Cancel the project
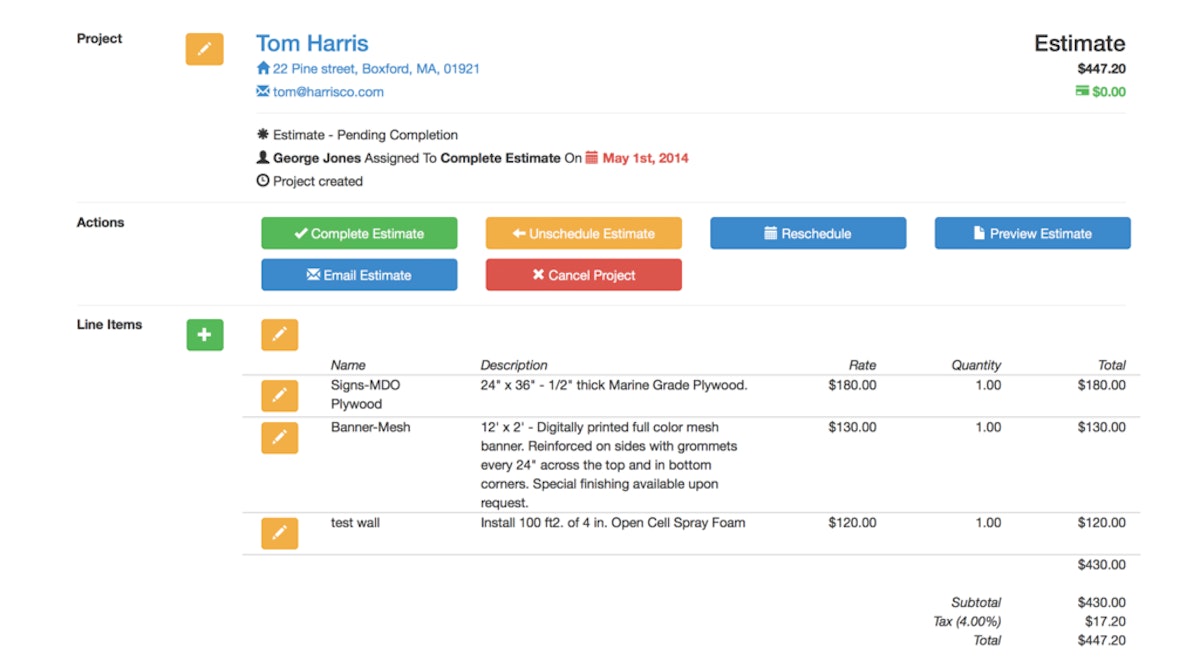The image size is (1200, 661). (x=583, y=275)
